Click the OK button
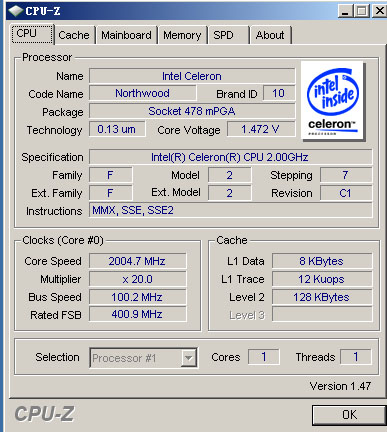Screen dimensions: 387x432 pos(349,415)
